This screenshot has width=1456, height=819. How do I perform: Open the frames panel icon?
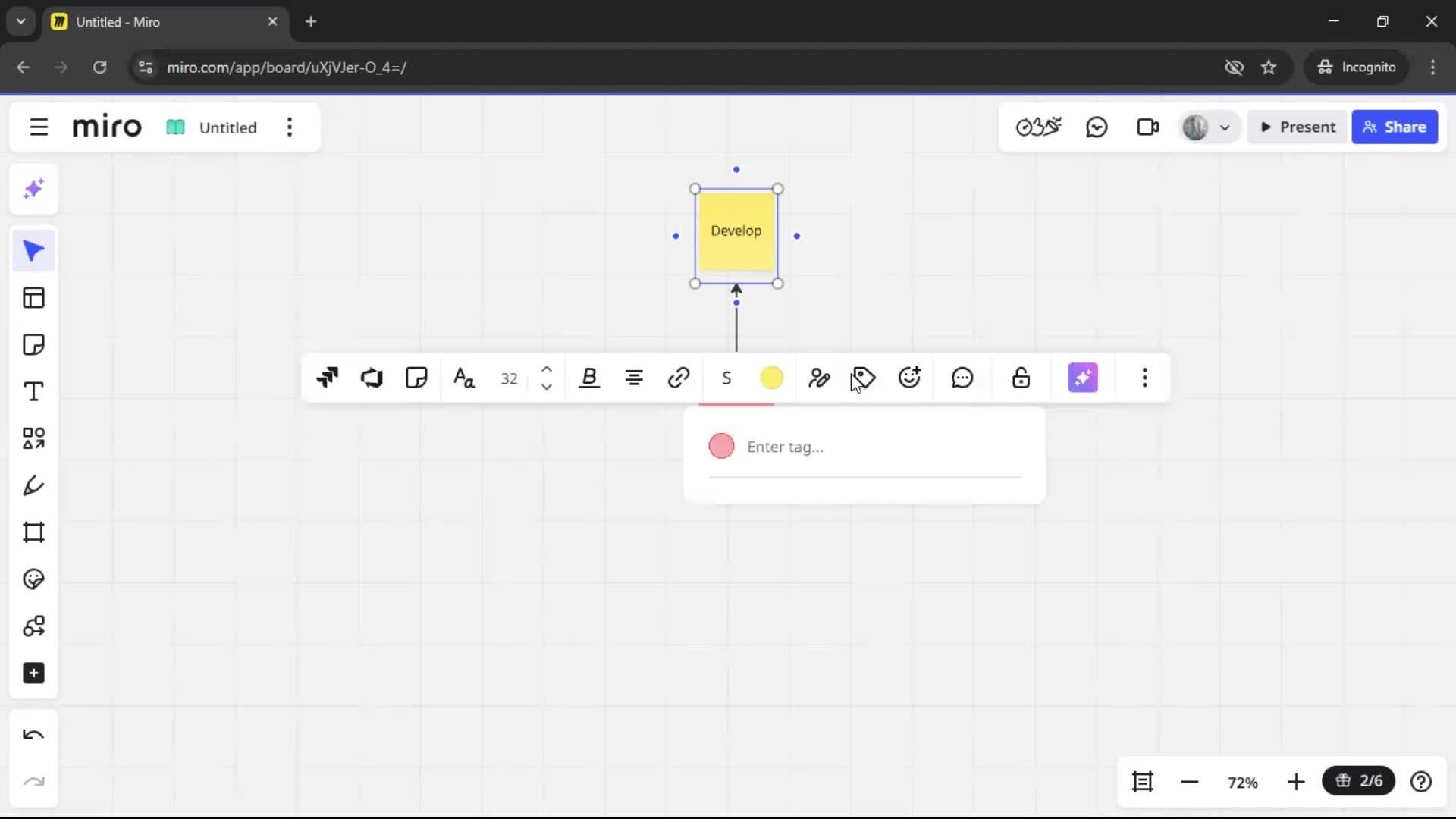click(1143, 782)
